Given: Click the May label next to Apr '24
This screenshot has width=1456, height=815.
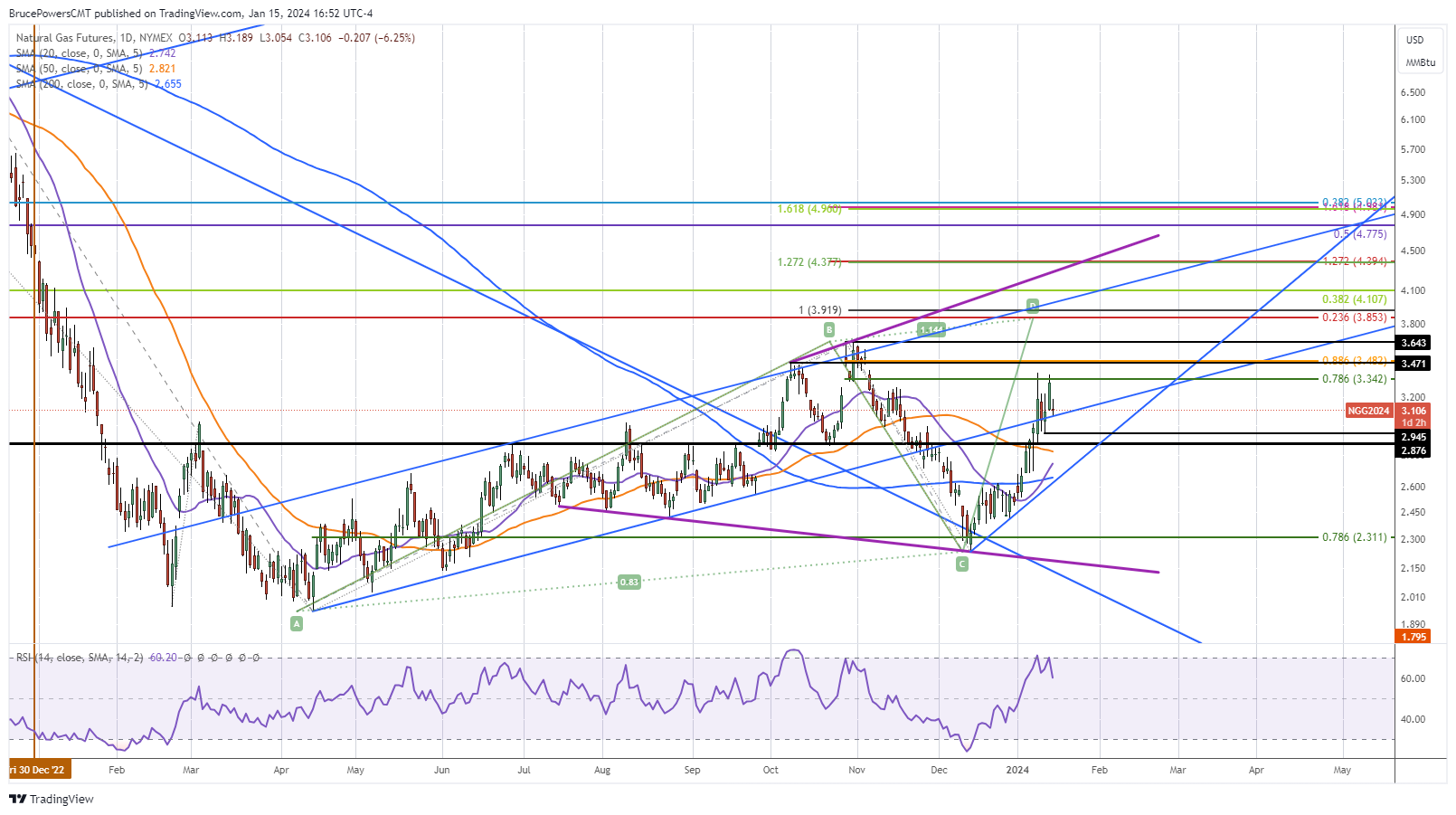Looking at the screenshot, I should [1342, 771].
